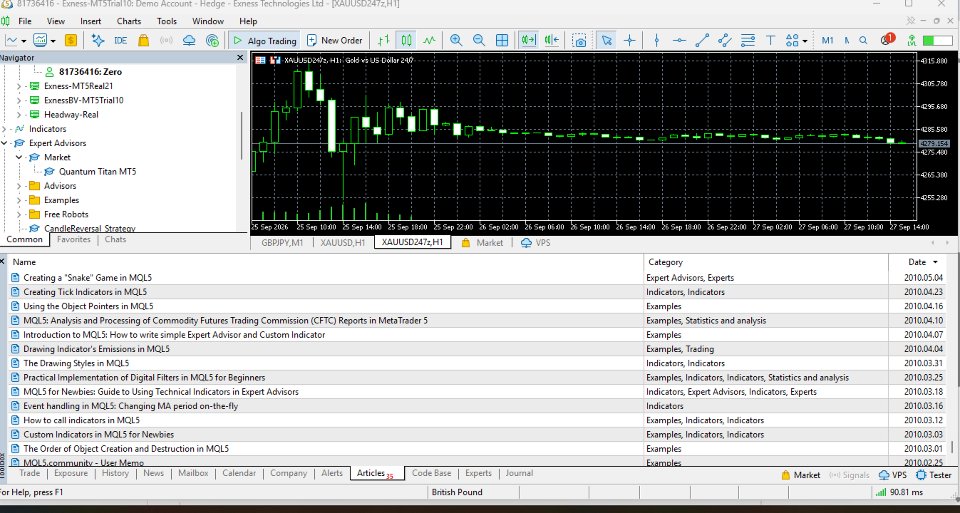Open the Insert menu

(91, 21)
